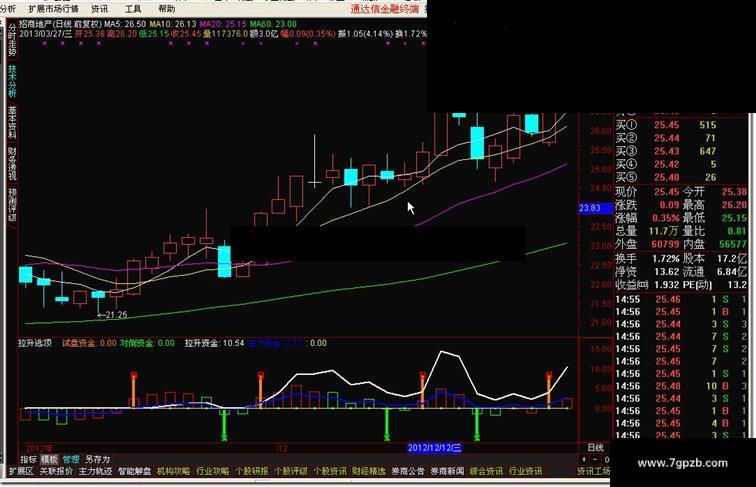This screenshot has width=756, height=487.
Task: Click the 模板 button below chart
Action: click(x=50, y=459)
